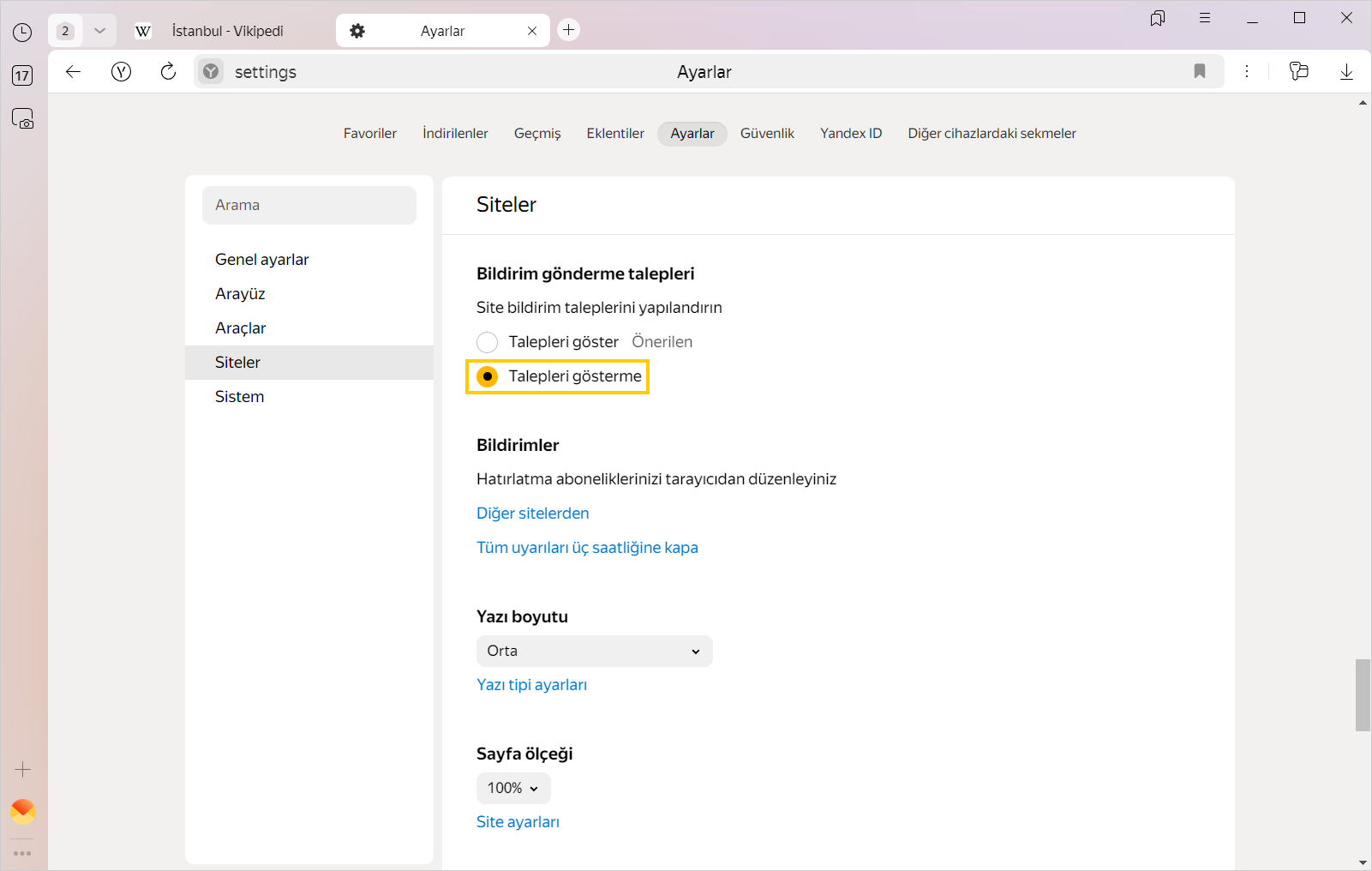This screenshot has width=1372, height=871.
Task: Open the Eklentiler tab
Action: [x=614, y=134]
